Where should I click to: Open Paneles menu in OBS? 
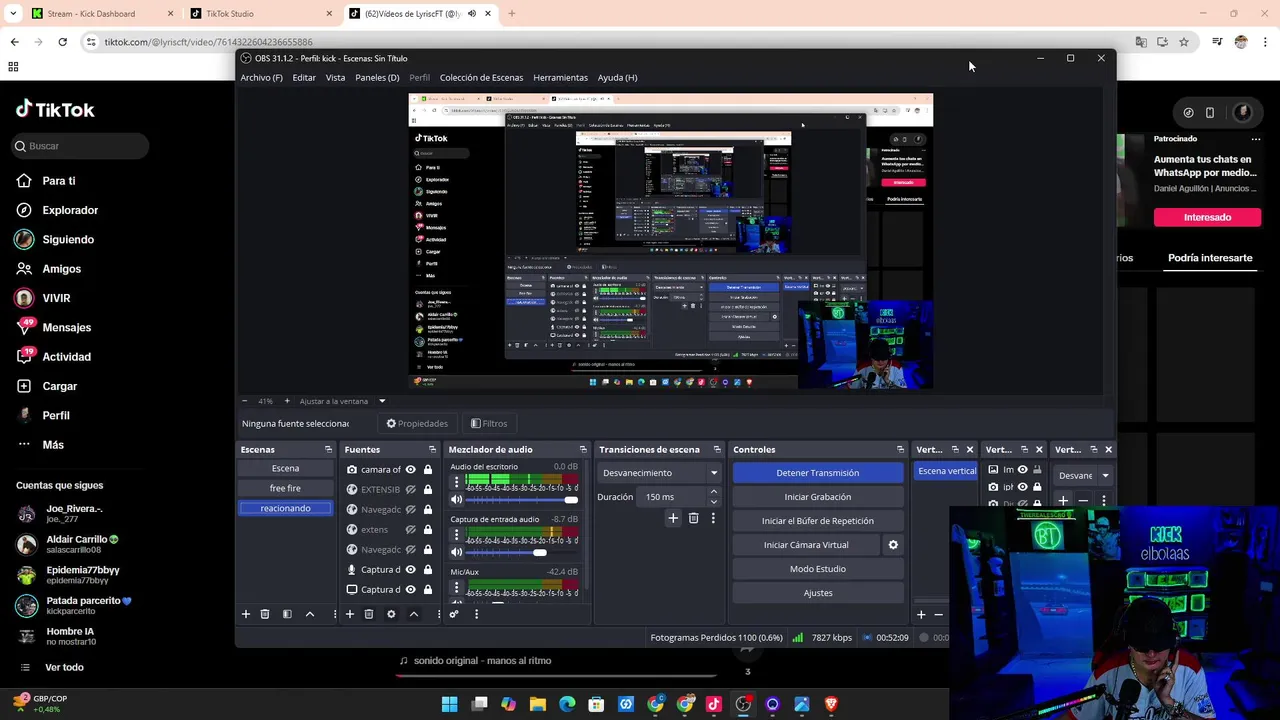[x=377, y=77]
